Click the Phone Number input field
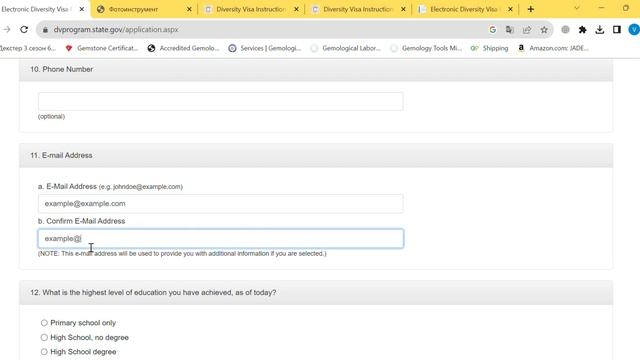The height and width of the screenshot is (360, 640). click(x=220, y=101)
